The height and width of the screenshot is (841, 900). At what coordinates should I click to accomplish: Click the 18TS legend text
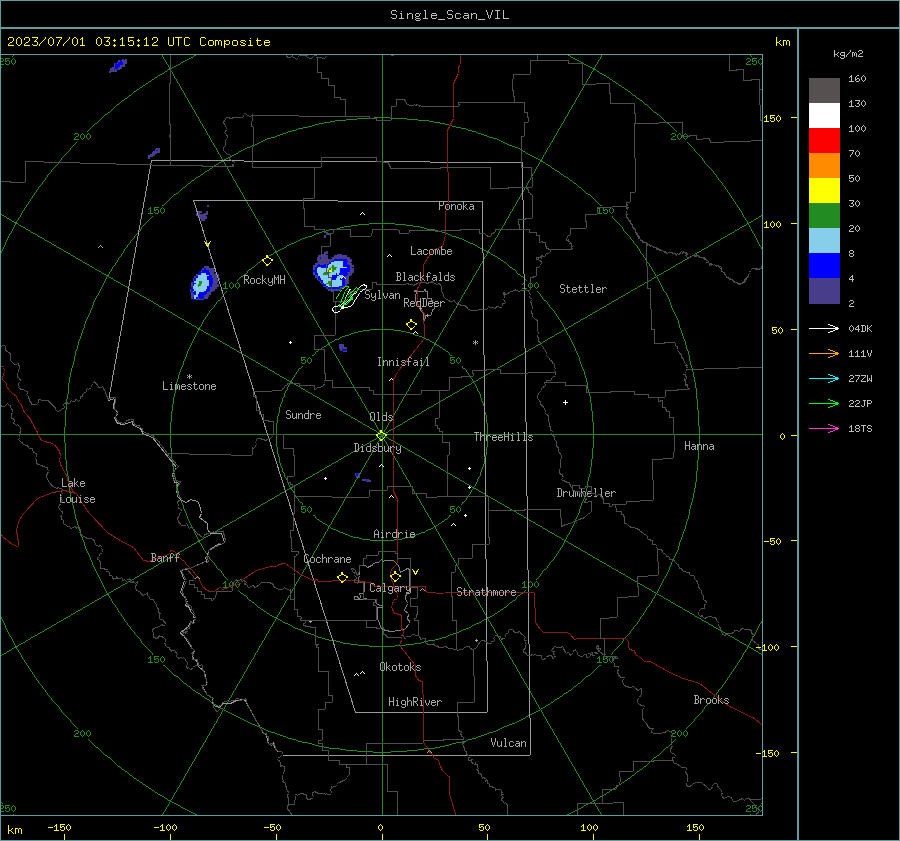pyautogui.click(x=860, y=429)
